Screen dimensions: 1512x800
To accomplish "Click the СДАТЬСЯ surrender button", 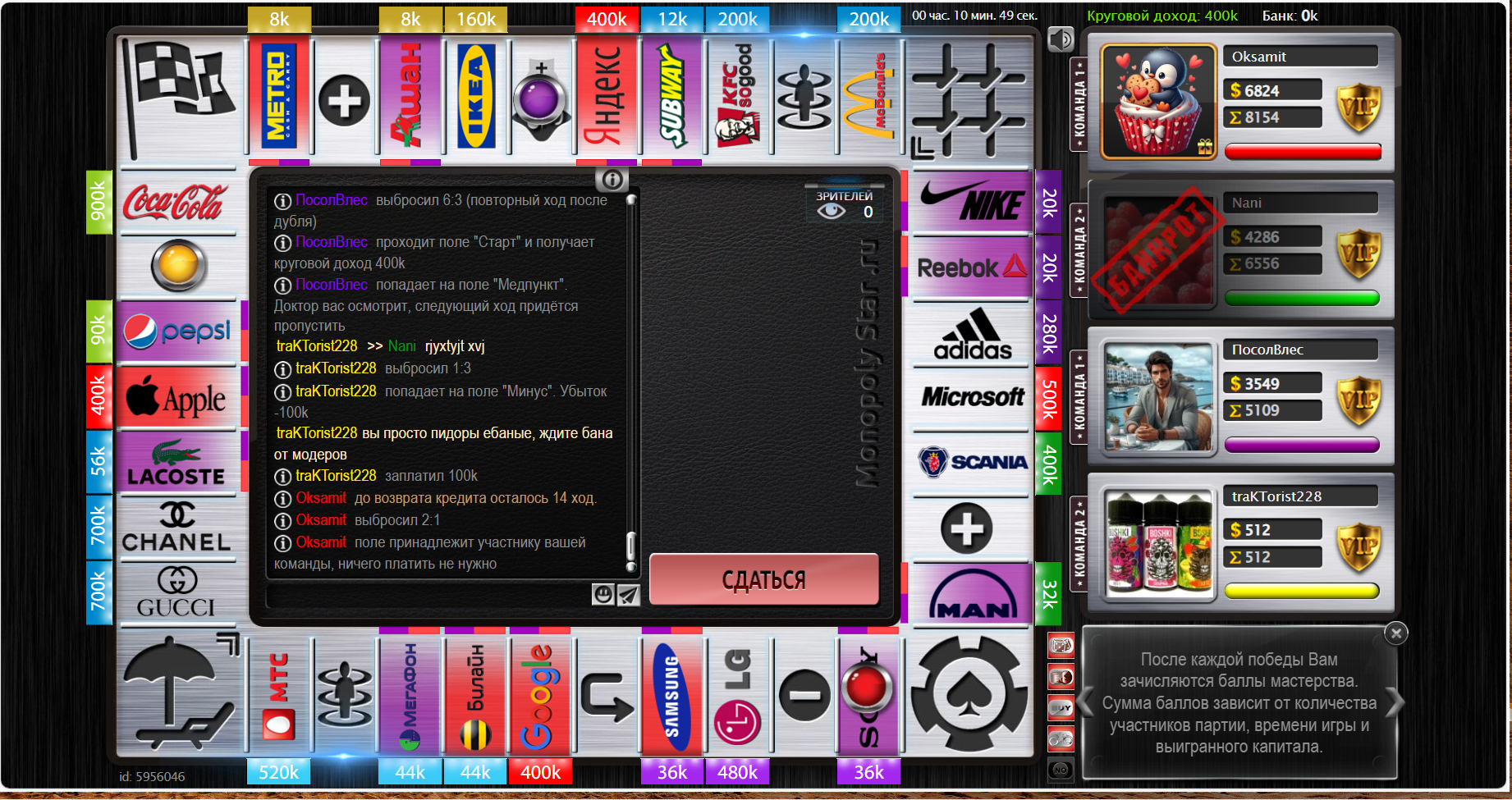I will point(764,579).
